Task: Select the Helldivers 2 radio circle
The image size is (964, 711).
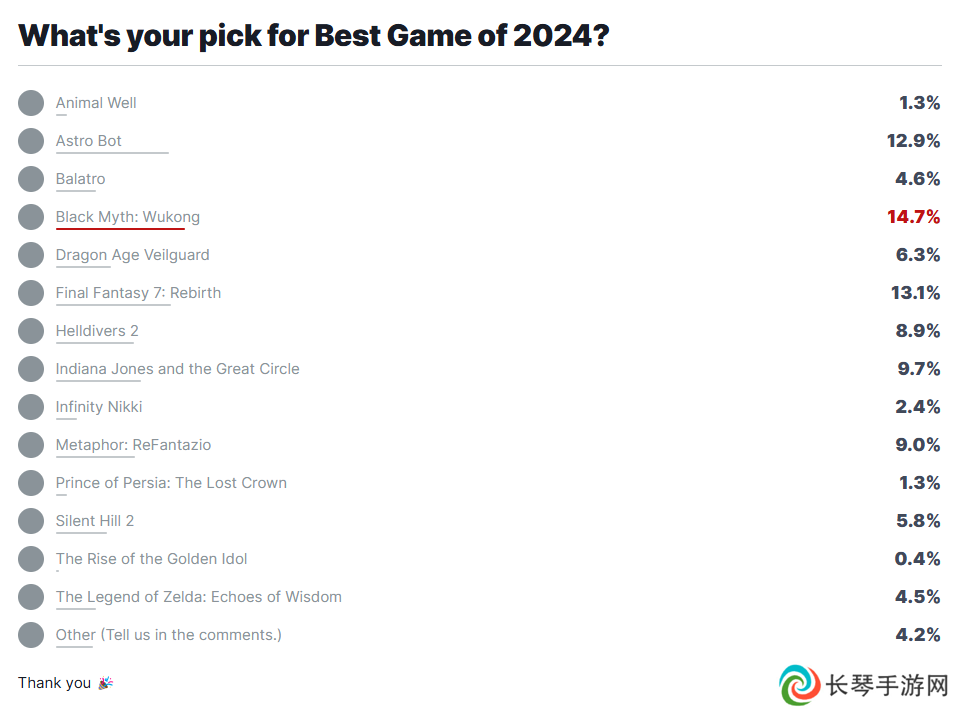Action: pos(31,331)
